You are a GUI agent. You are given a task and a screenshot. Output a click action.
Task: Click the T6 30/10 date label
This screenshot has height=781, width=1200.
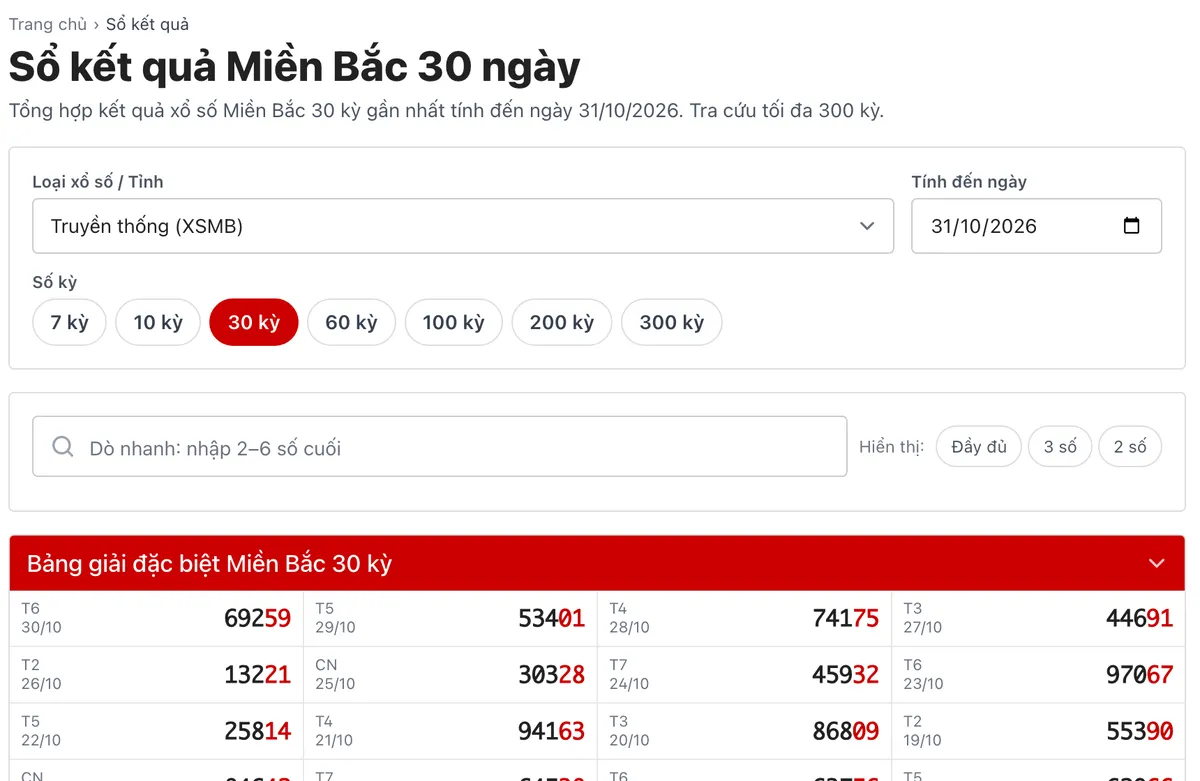(x=41, y=618)
